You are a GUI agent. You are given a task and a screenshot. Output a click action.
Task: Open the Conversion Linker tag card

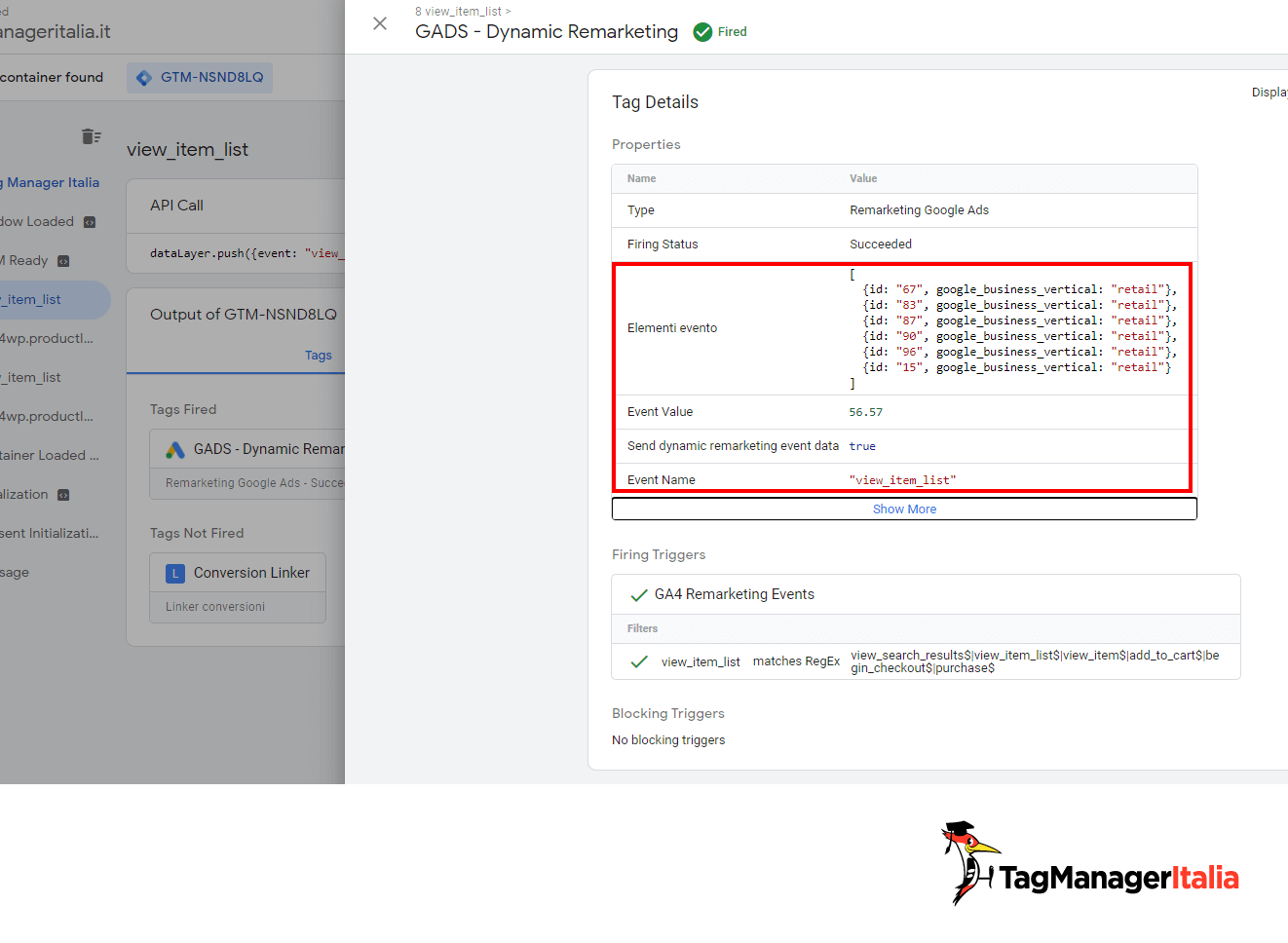pos(238,588)
